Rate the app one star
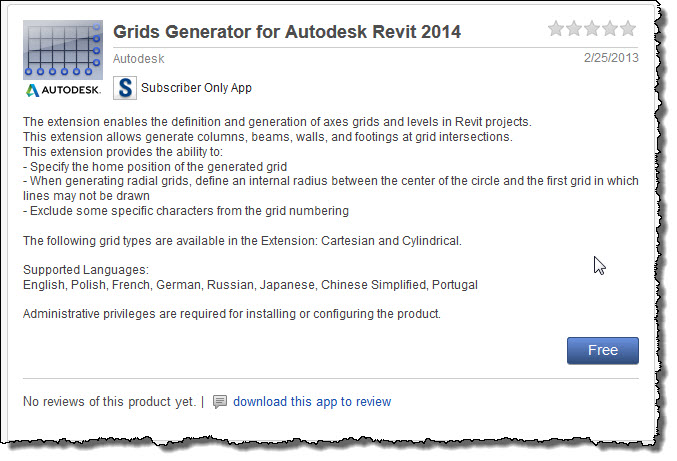The image size is (677, 461). tap(556, 29)
